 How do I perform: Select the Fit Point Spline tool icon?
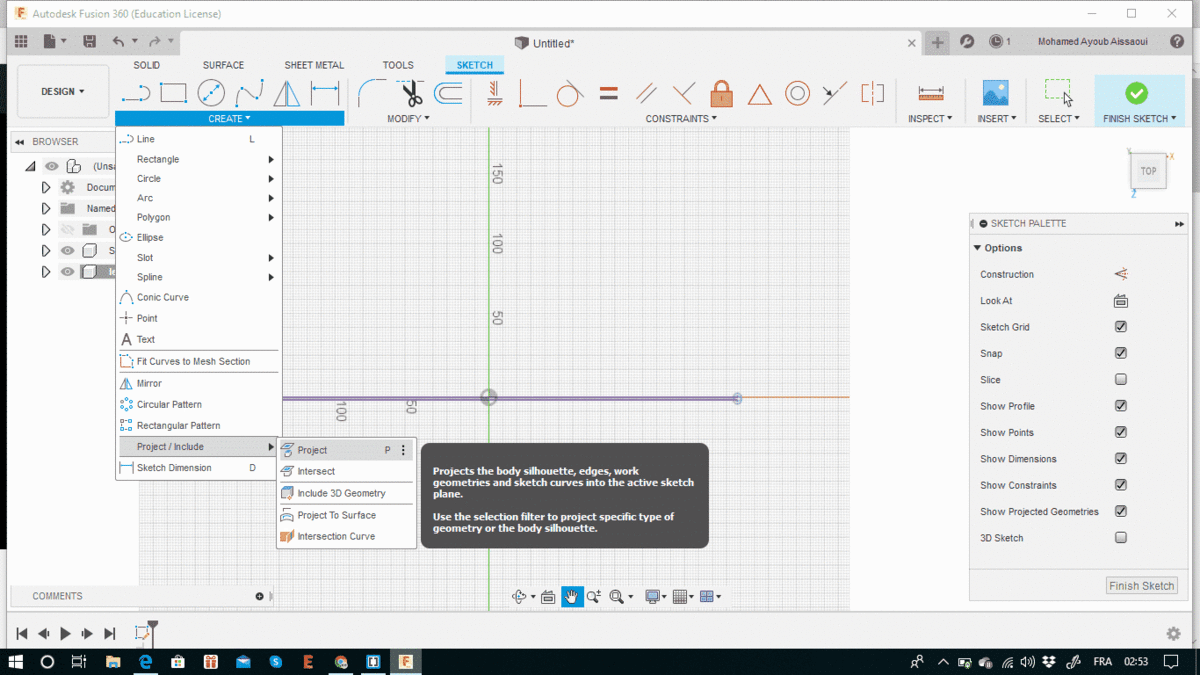[x=249, y=94]
